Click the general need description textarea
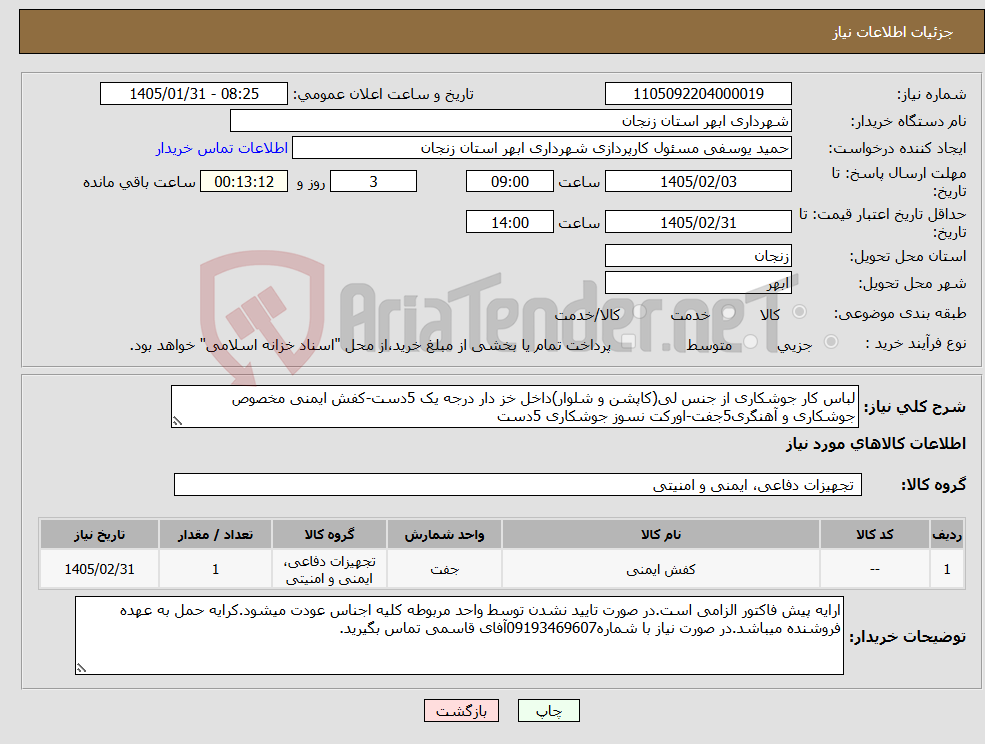 point(514,407)
